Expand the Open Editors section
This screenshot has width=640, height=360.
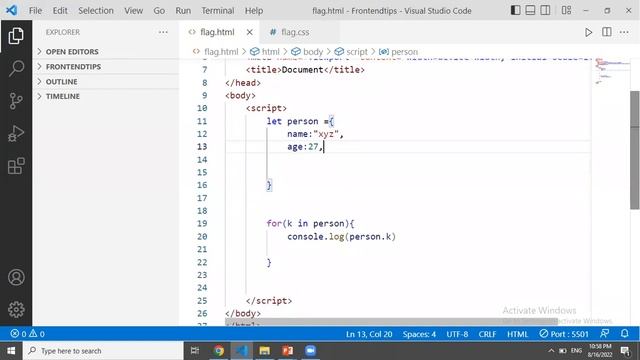(106, 51)
